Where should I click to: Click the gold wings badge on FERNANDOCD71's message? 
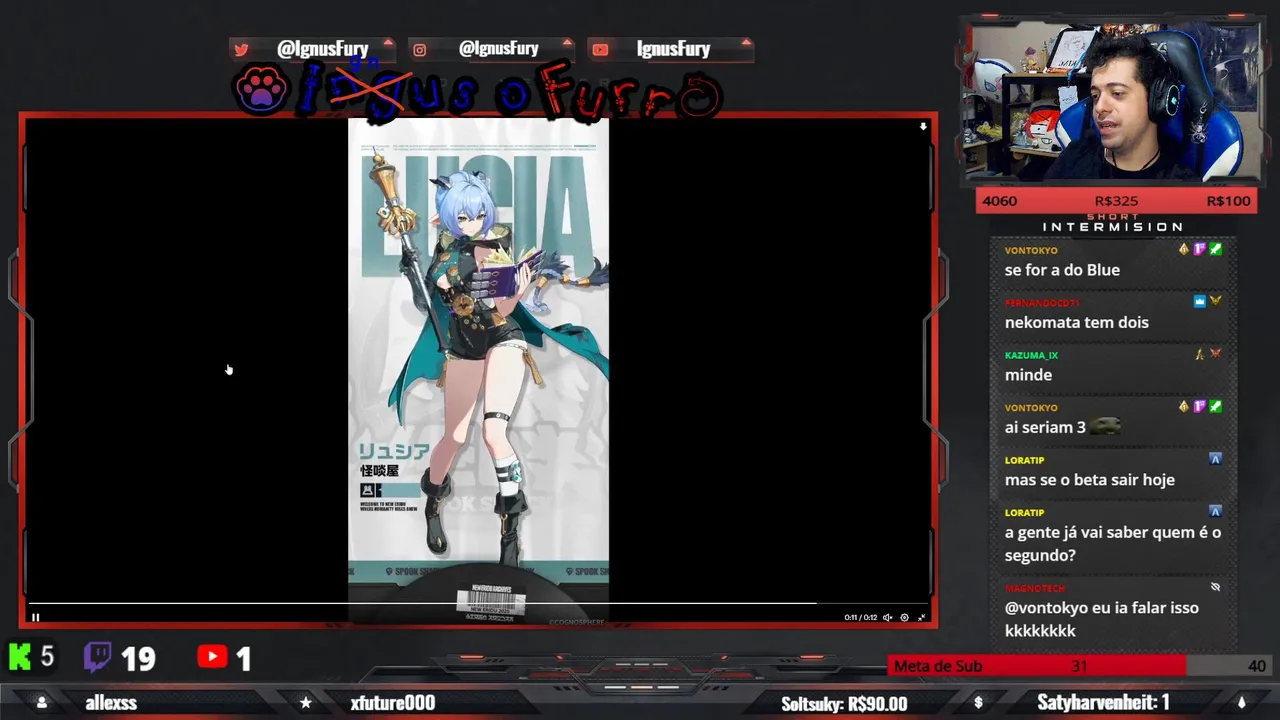(x=1215, y=301)
